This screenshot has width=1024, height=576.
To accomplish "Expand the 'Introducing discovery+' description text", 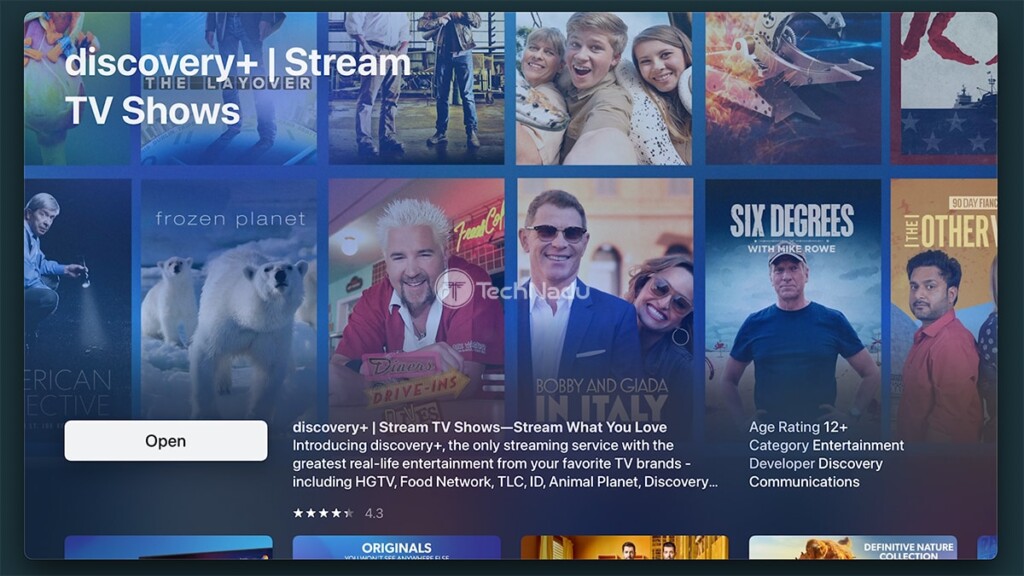I will (x=505, y=464).
